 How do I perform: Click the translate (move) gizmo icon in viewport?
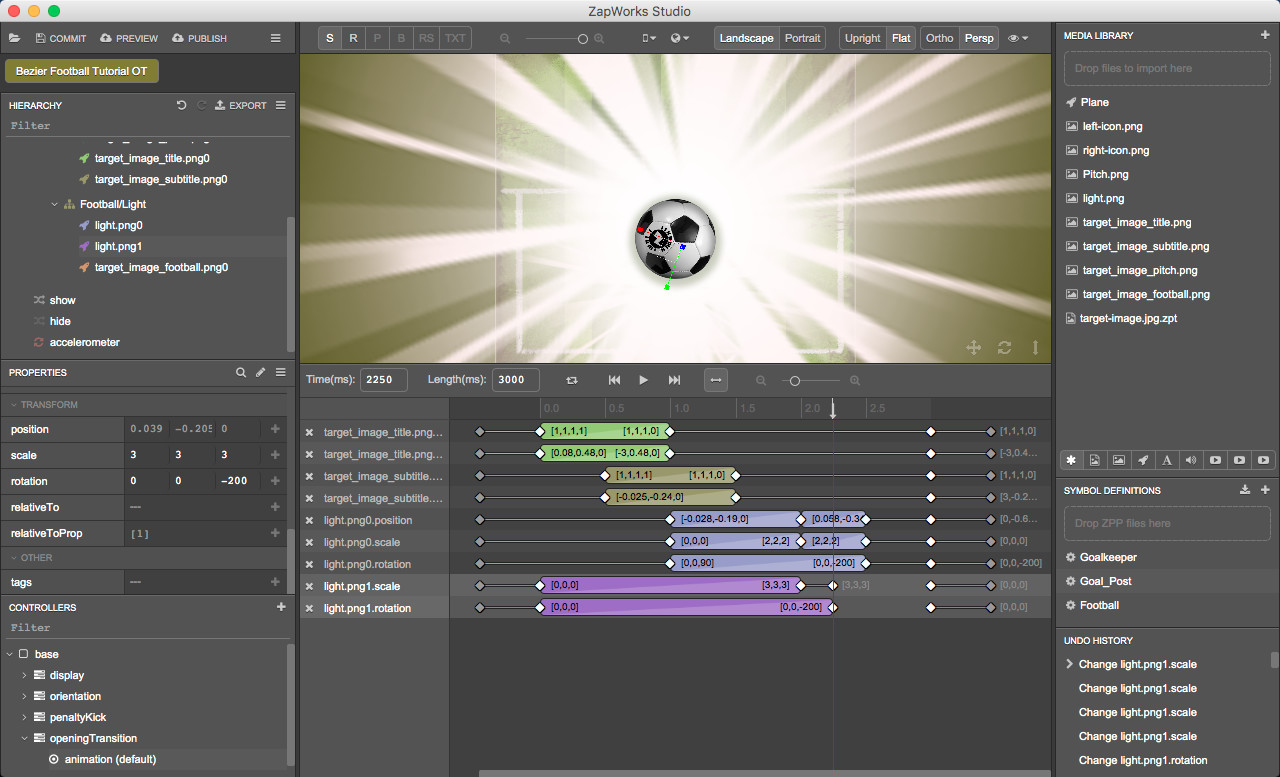coord(973,347)
